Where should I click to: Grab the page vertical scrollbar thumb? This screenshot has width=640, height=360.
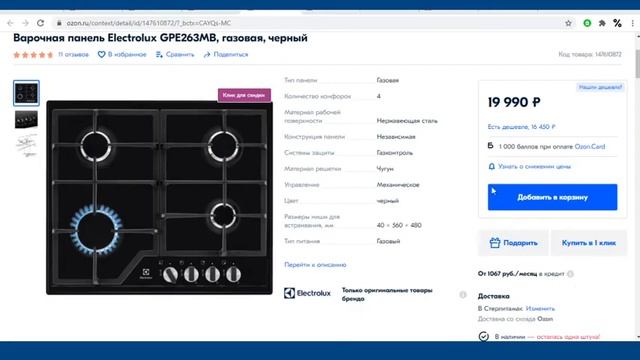click(x=638, y=63)
